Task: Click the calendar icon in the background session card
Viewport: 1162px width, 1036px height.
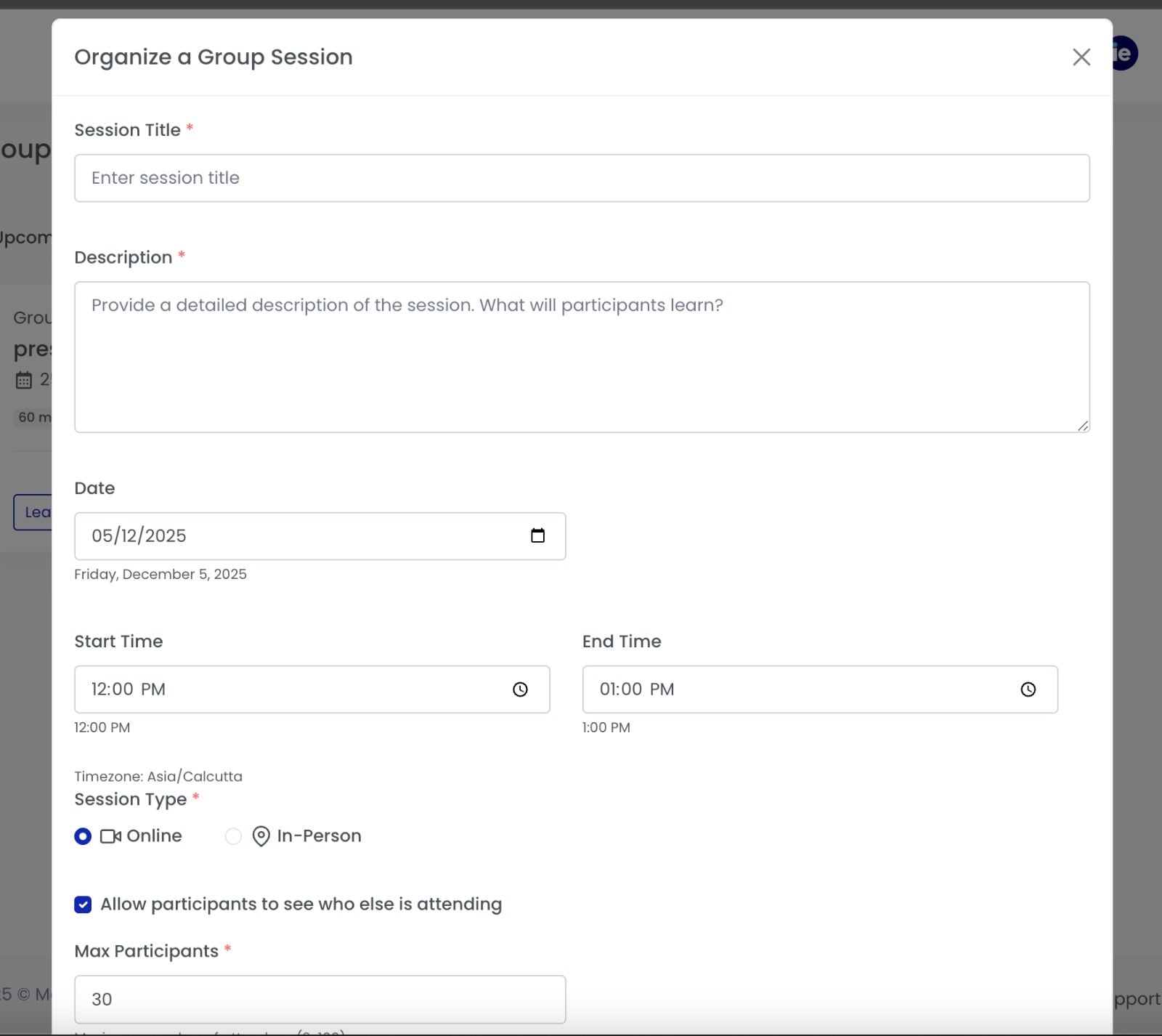Action: tap(24, 380)
